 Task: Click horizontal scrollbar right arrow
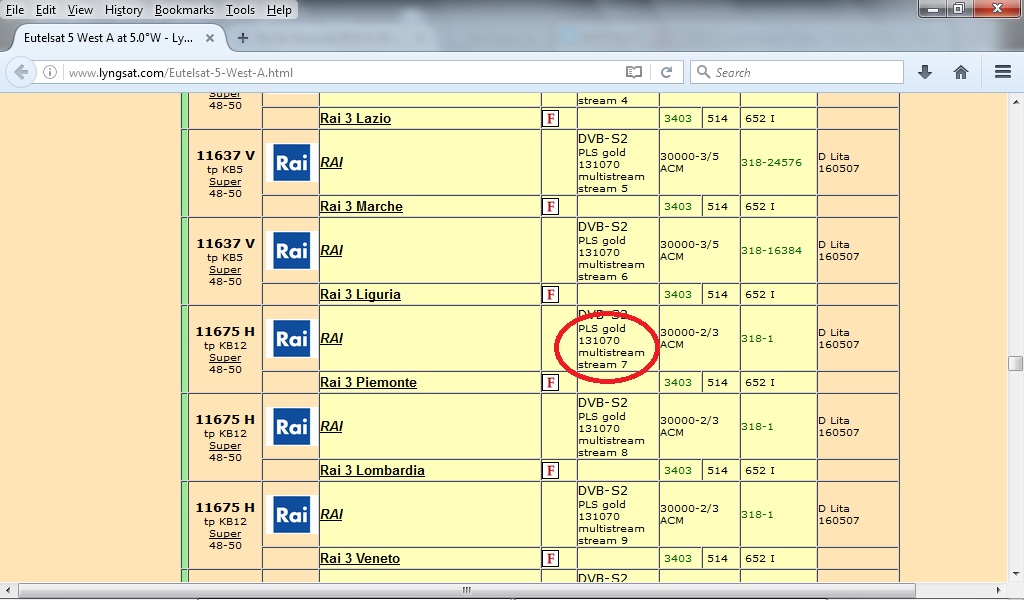pyautogui.click(x=999, y=590)
